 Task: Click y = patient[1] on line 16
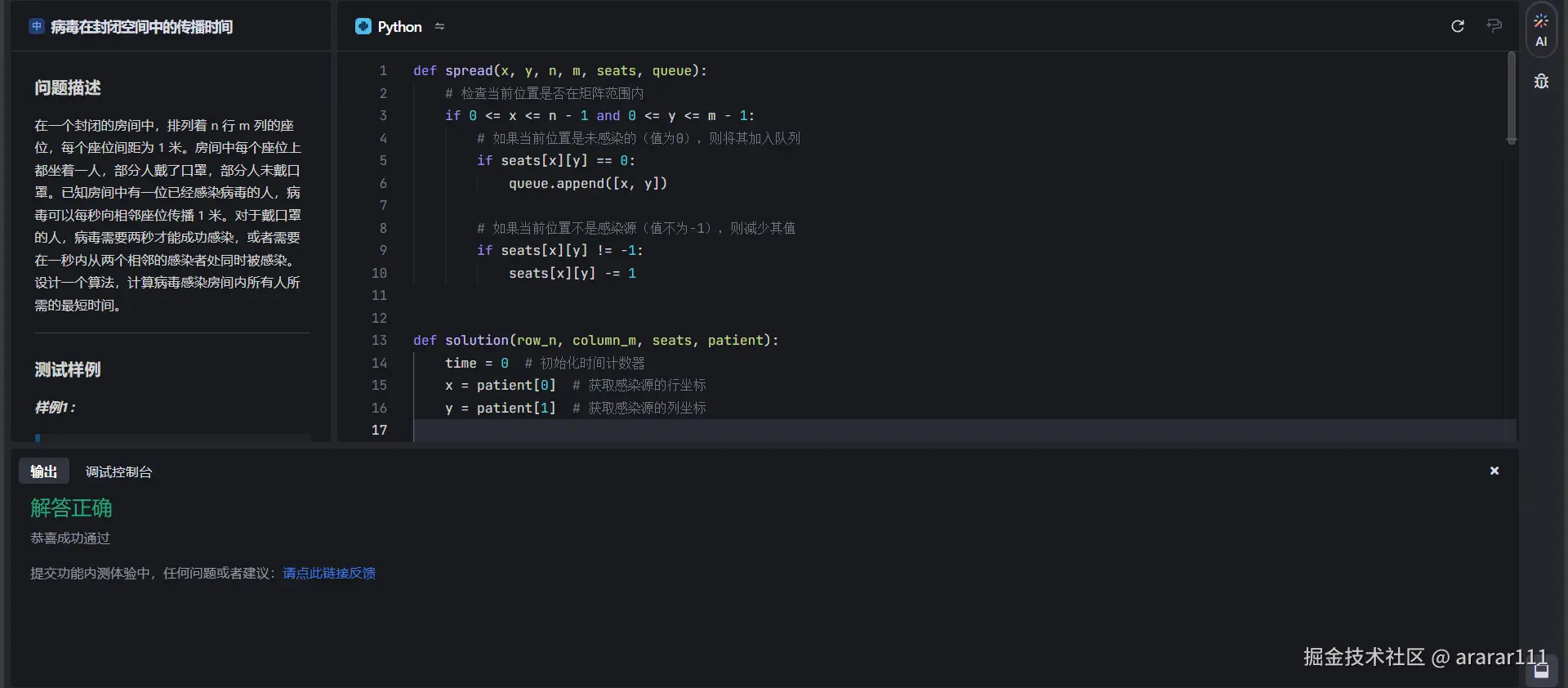click(501, 408)
